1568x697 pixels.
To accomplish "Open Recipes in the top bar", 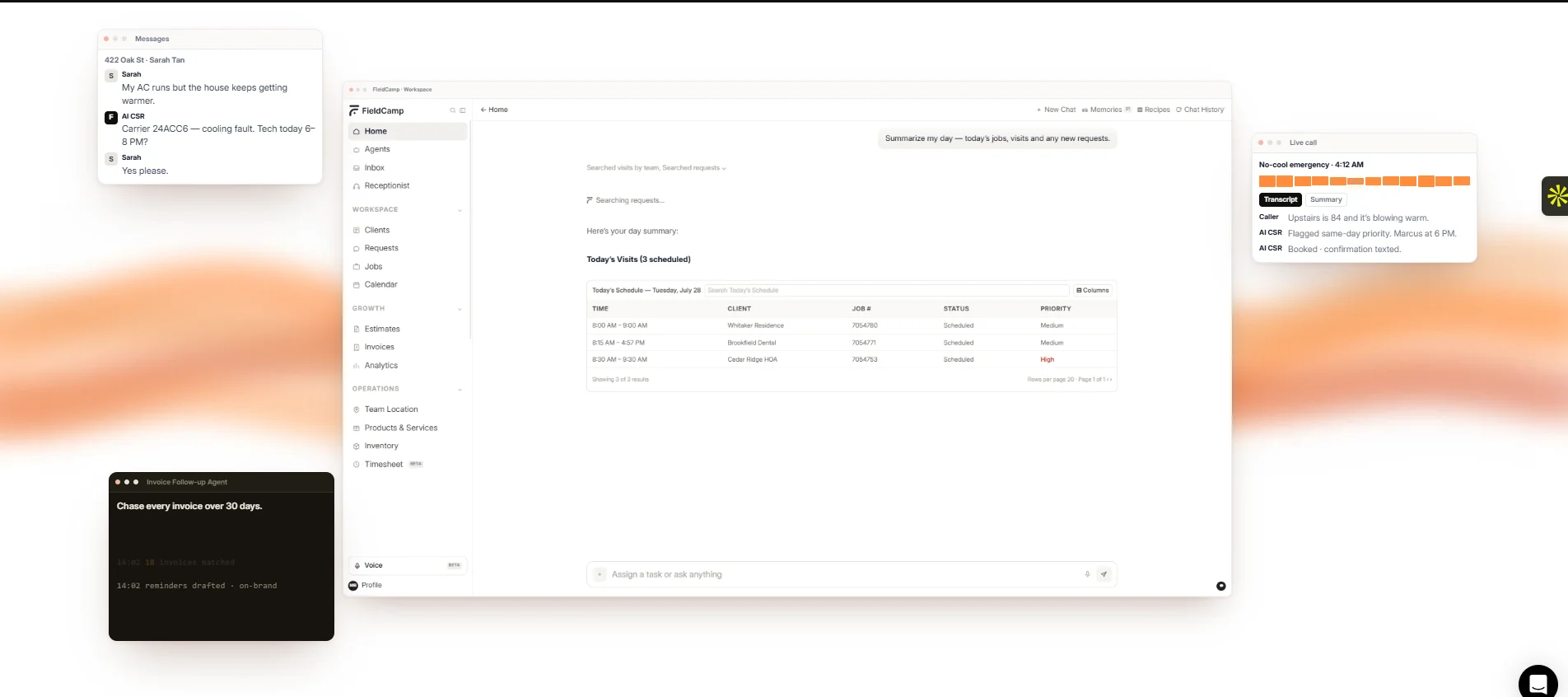I will click(x=1154, y=110).
